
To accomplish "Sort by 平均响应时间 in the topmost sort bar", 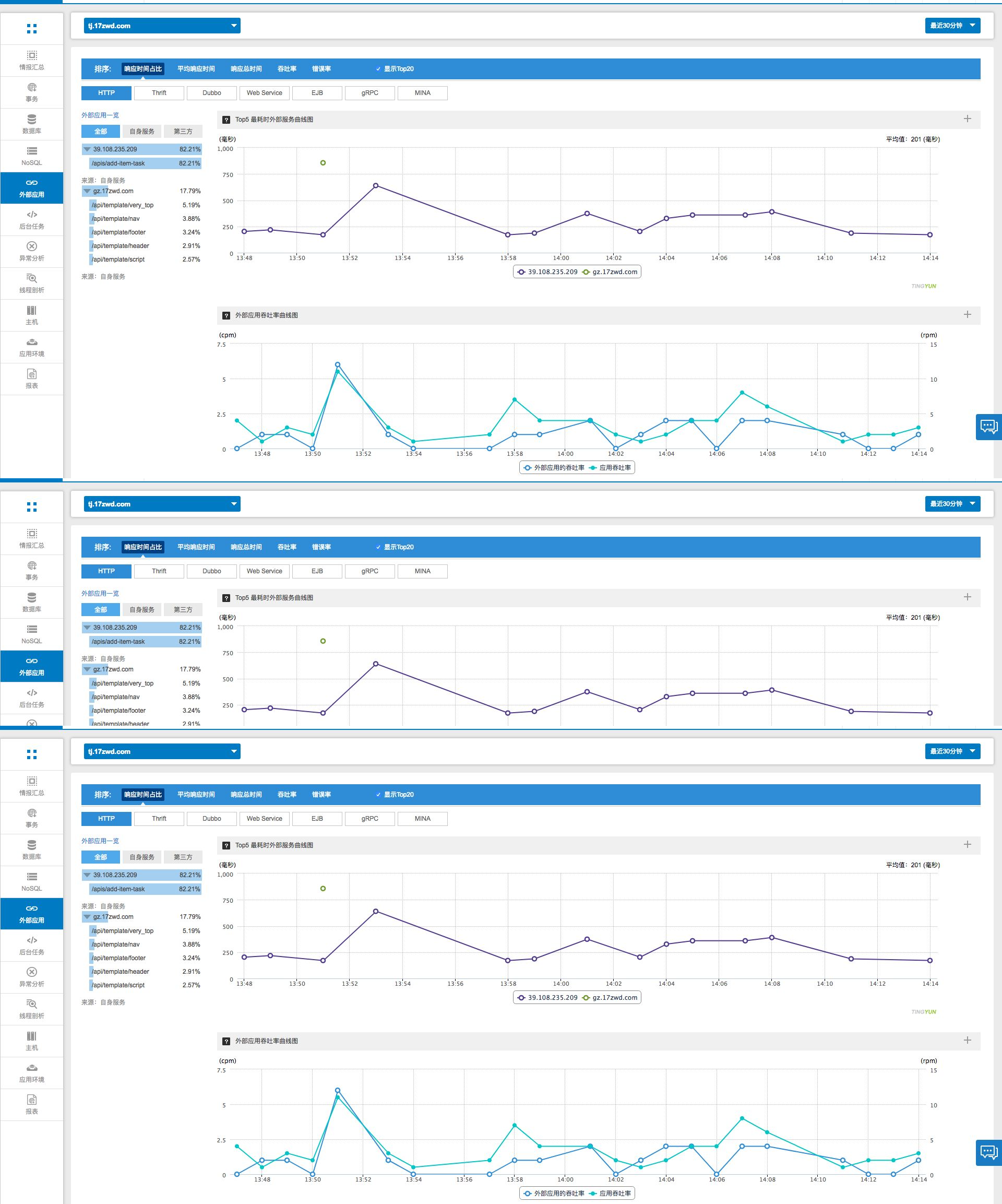I will click(x=196, y=69).
